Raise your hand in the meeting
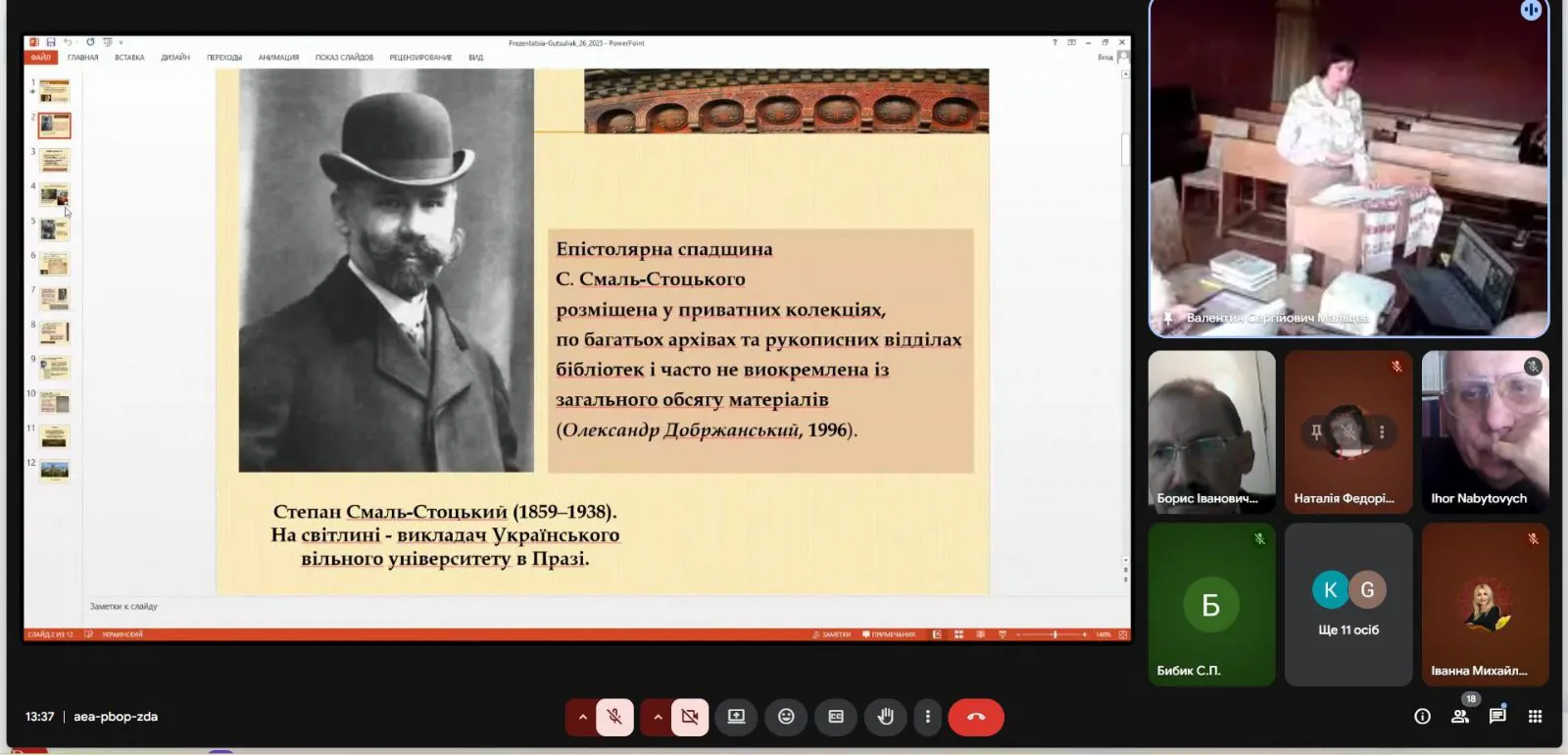Image resolution: width=1568 pixels, height=755 pixels. coord(885,717)
